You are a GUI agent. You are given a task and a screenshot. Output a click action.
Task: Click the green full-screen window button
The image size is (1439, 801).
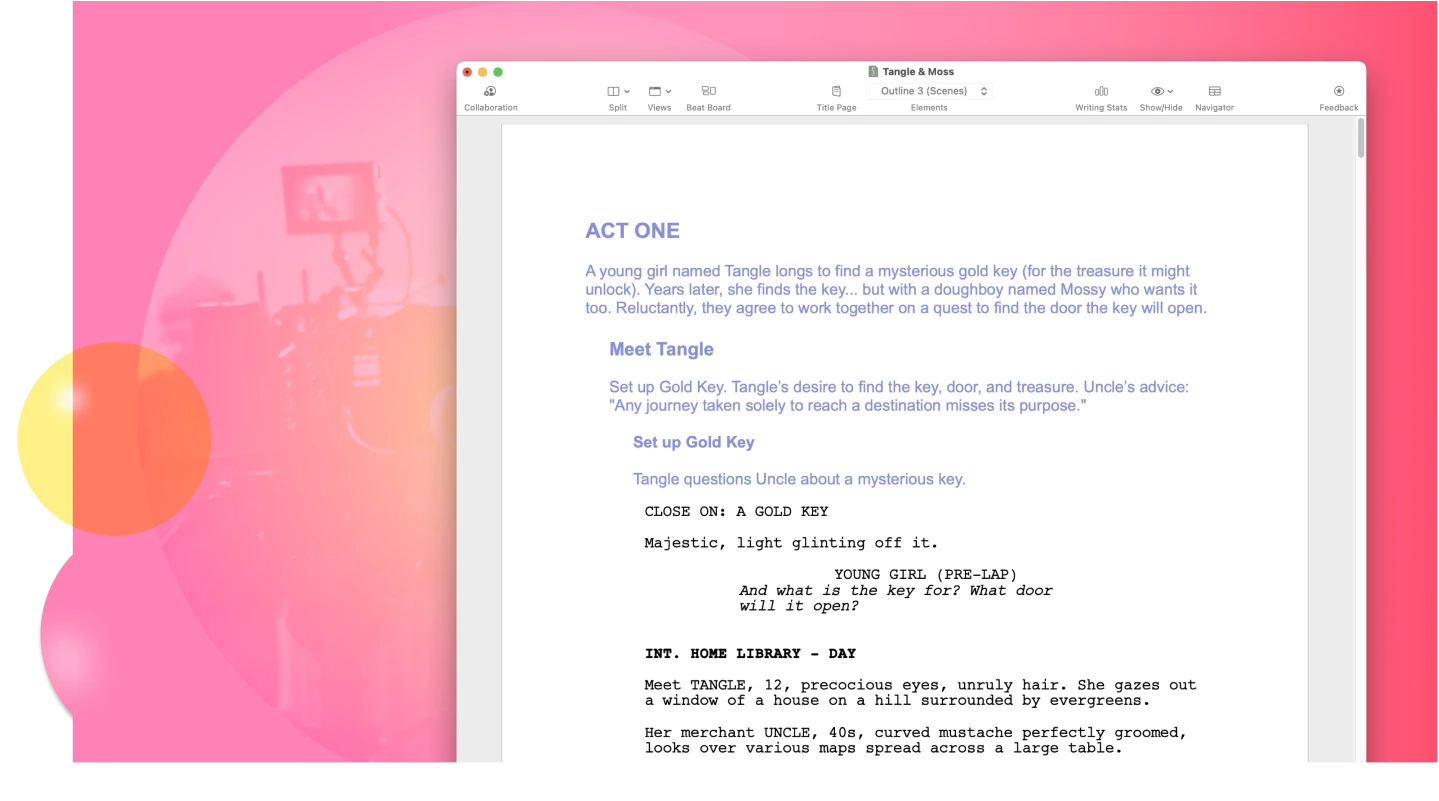pos(498,72)
